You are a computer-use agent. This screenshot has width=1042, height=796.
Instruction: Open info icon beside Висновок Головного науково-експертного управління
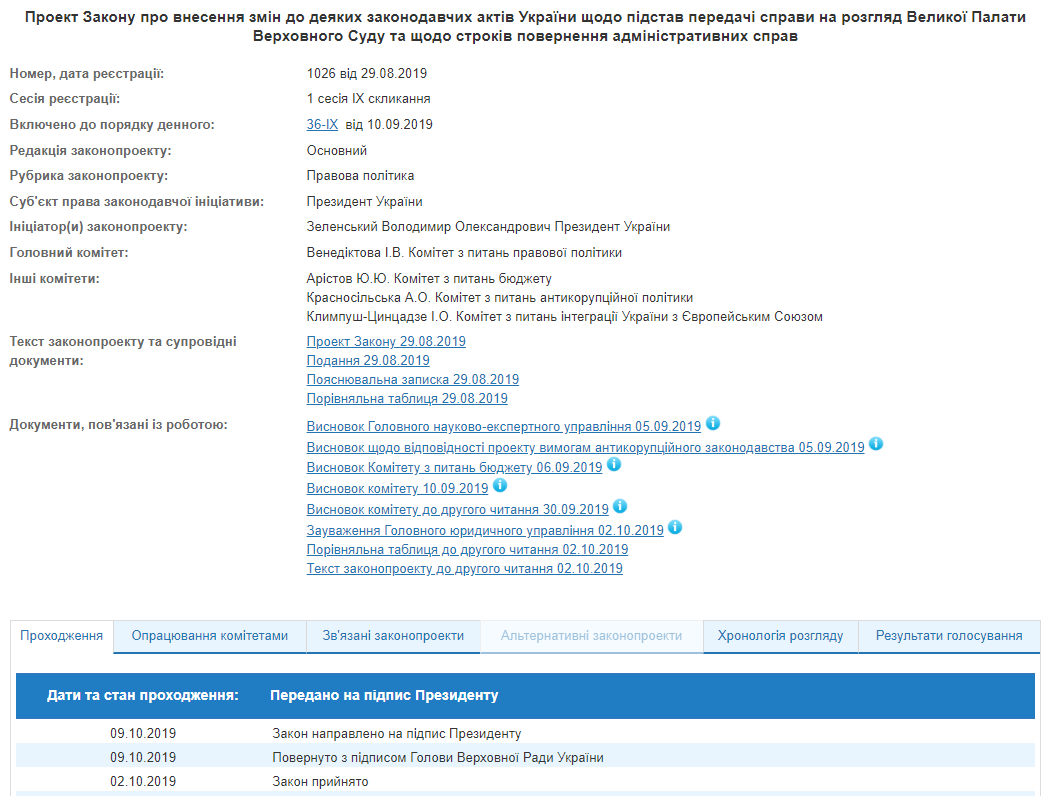(713, 424)
